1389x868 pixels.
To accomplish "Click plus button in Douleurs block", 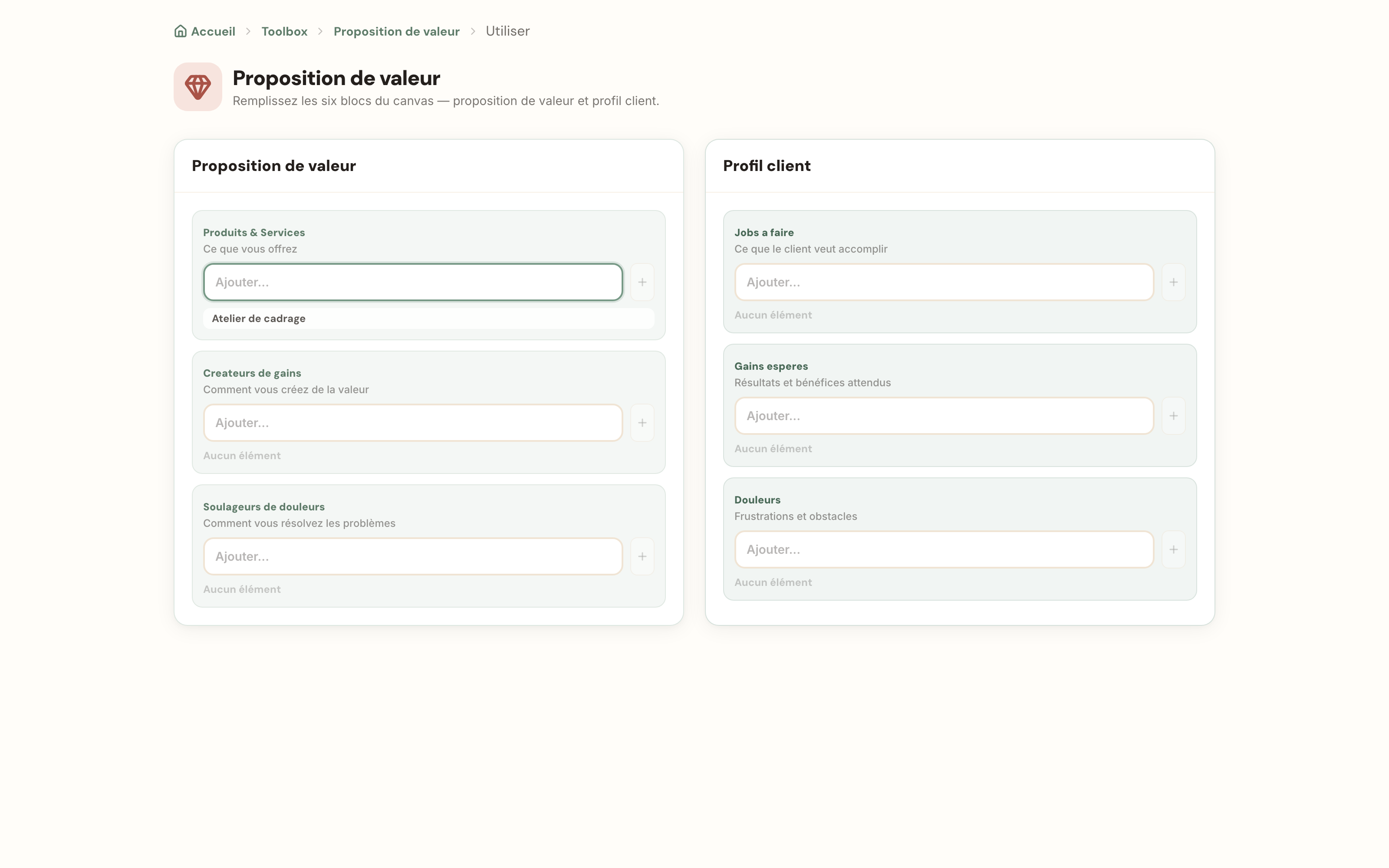I will [x=1174, y=549].
